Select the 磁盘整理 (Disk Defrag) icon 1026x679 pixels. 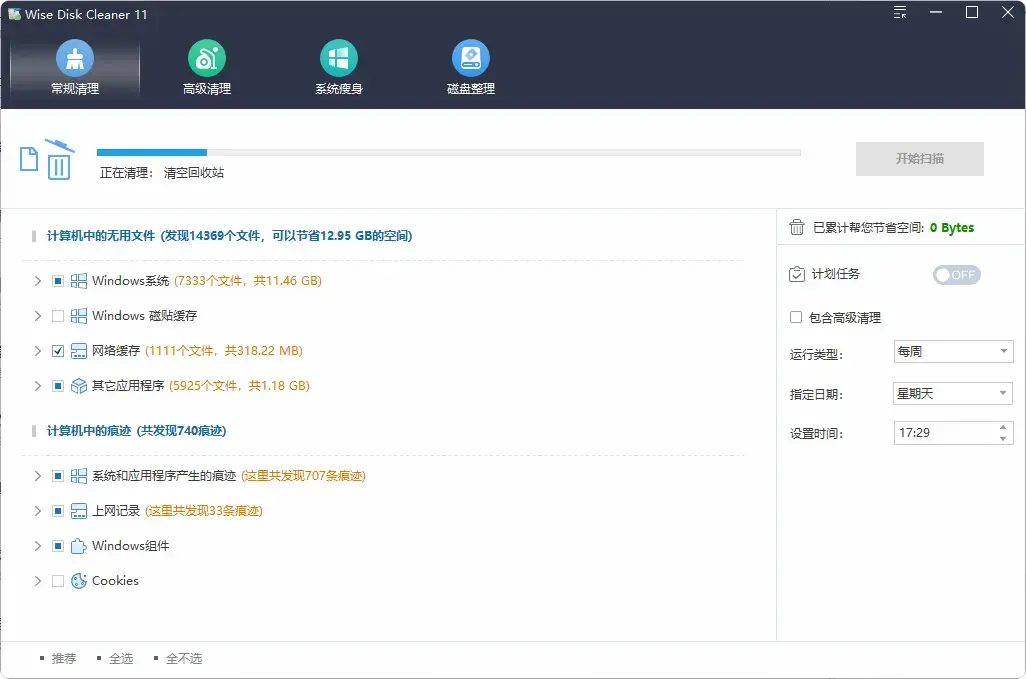470,58
